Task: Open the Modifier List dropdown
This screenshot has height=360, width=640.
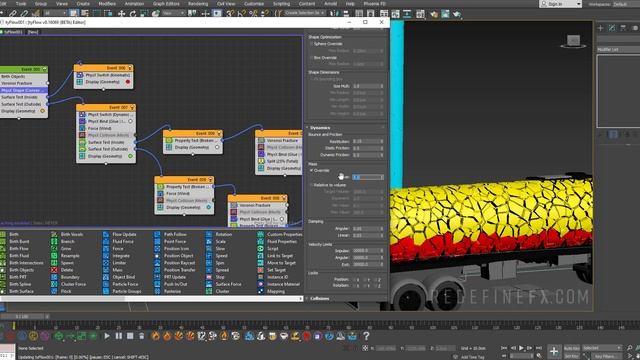Action: pos(618,49)
